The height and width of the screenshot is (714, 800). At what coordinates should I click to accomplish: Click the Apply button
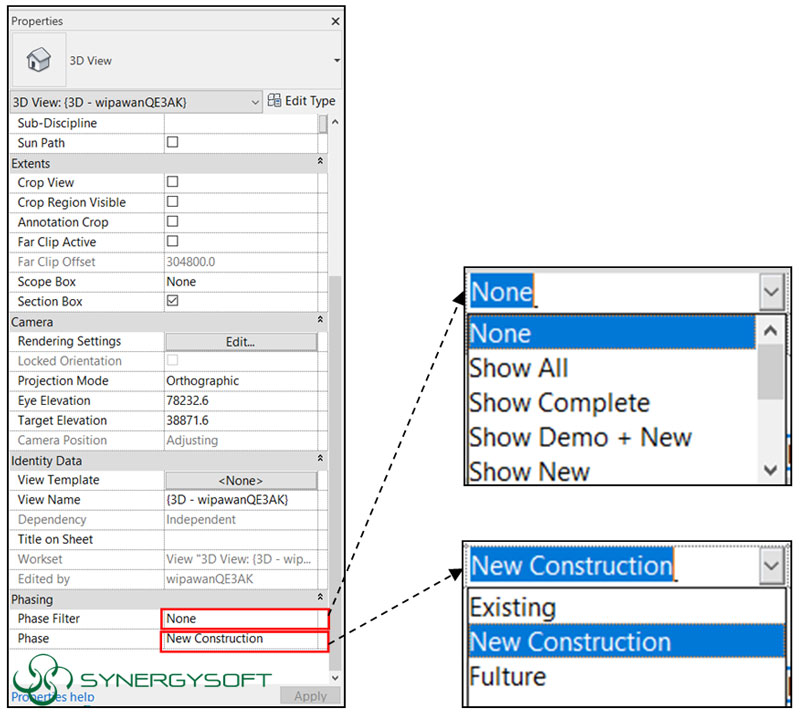coord(310,695)
